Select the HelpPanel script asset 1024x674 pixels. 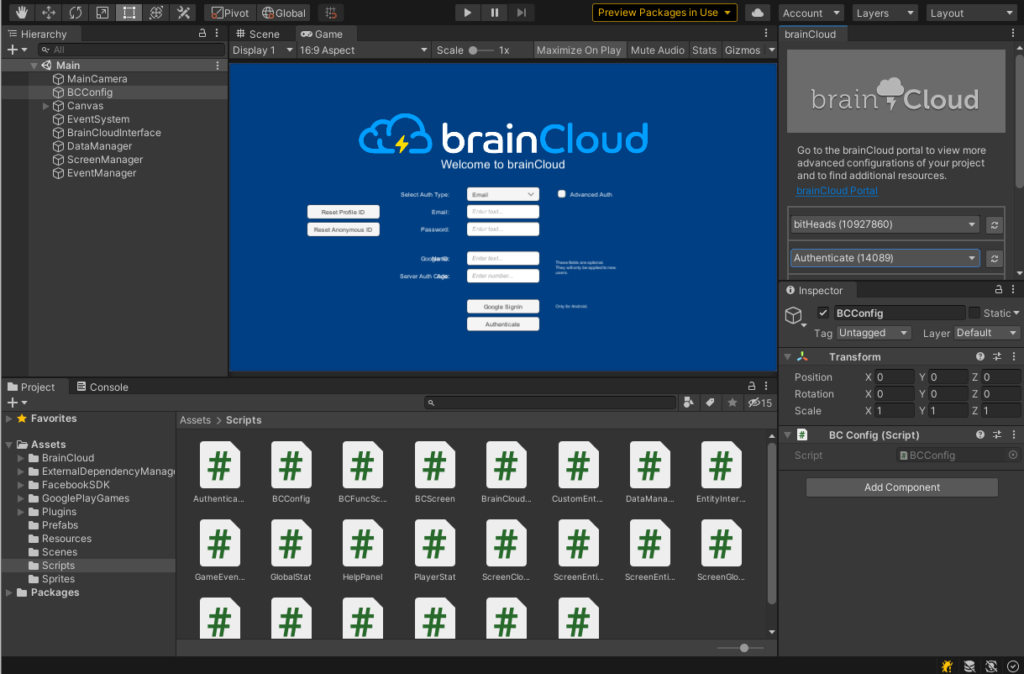pos(362,550)
